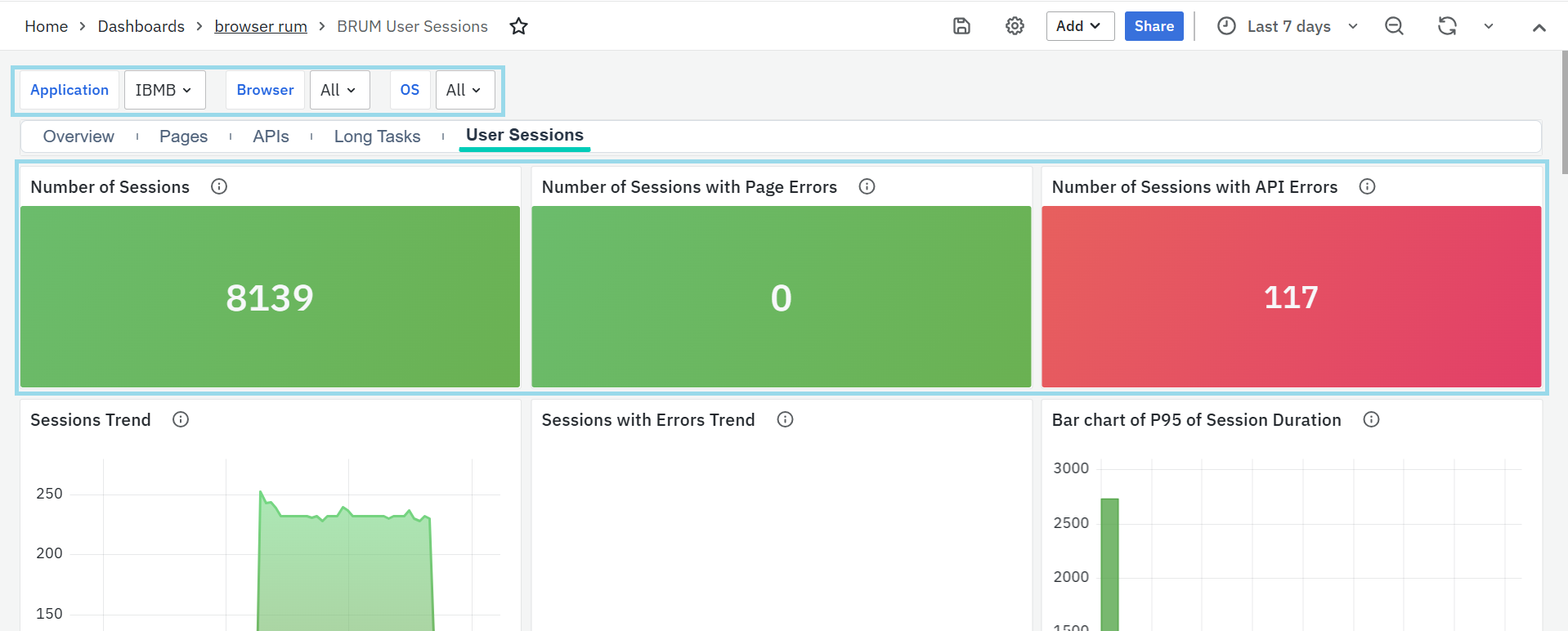Viewport: 1568px width, 631px height.
Task: Open the OS filter dropdown
Action: 464,90
